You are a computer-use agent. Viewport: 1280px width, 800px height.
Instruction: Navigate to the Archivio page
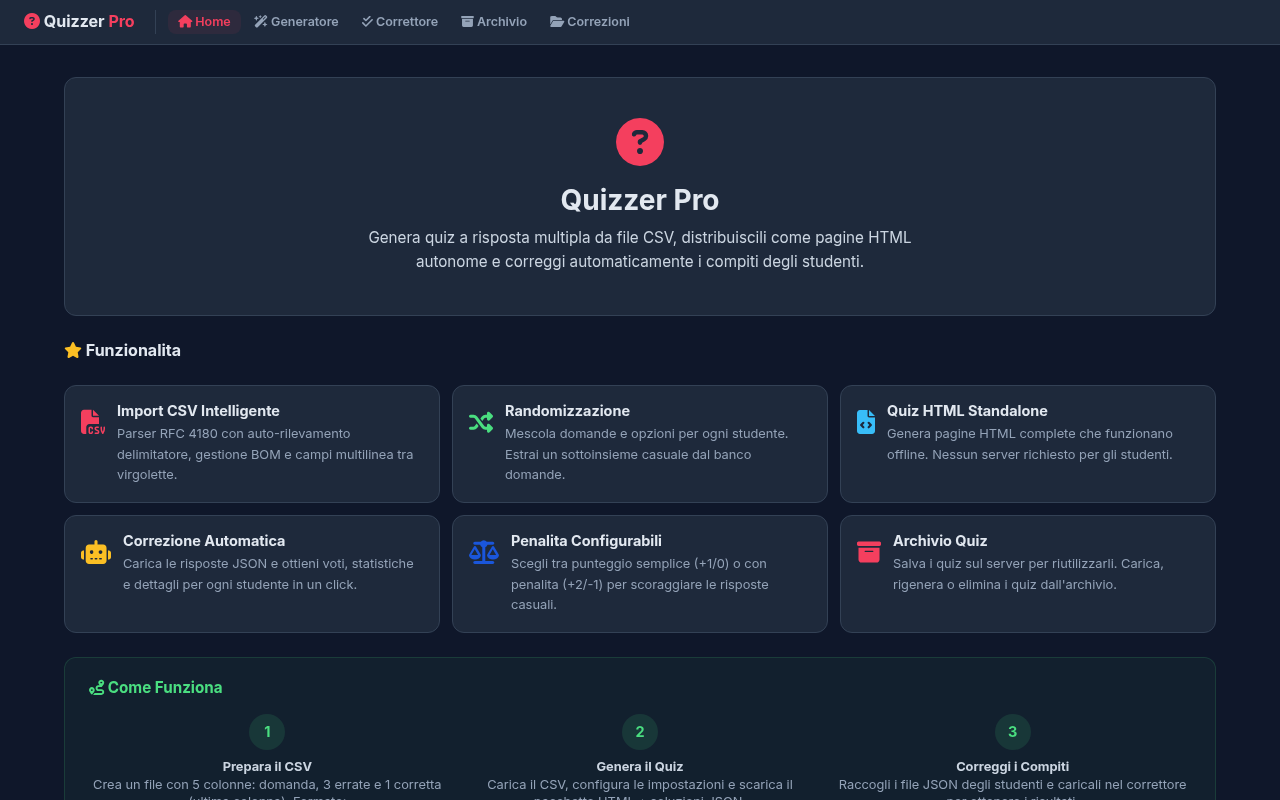(x=494, y=21)
